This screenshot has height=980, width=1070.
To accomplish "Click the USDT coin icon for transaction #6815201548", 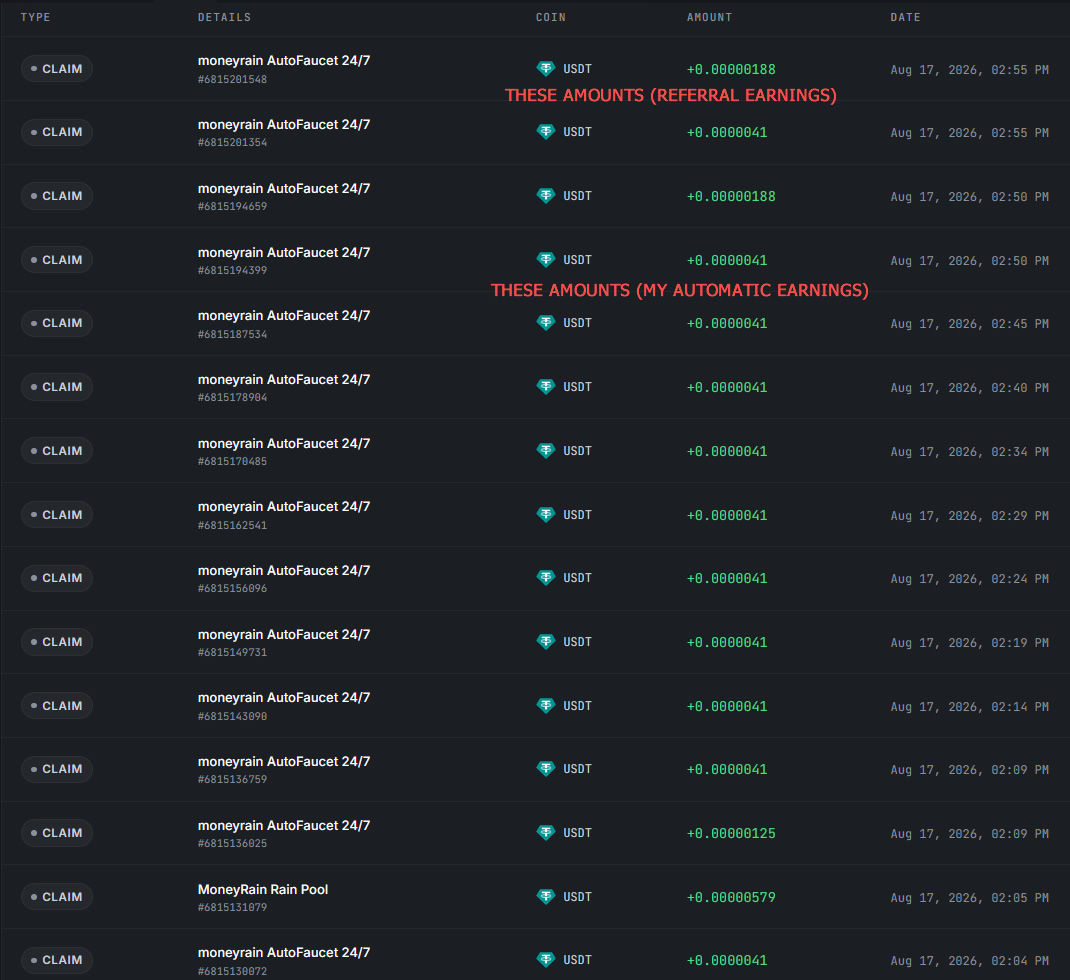I will 546,68.
